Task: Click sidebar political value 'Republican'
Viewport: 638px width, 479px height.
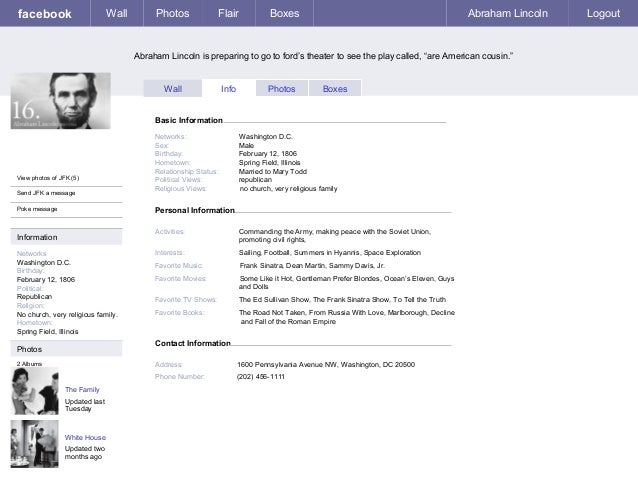Action: 34,297
